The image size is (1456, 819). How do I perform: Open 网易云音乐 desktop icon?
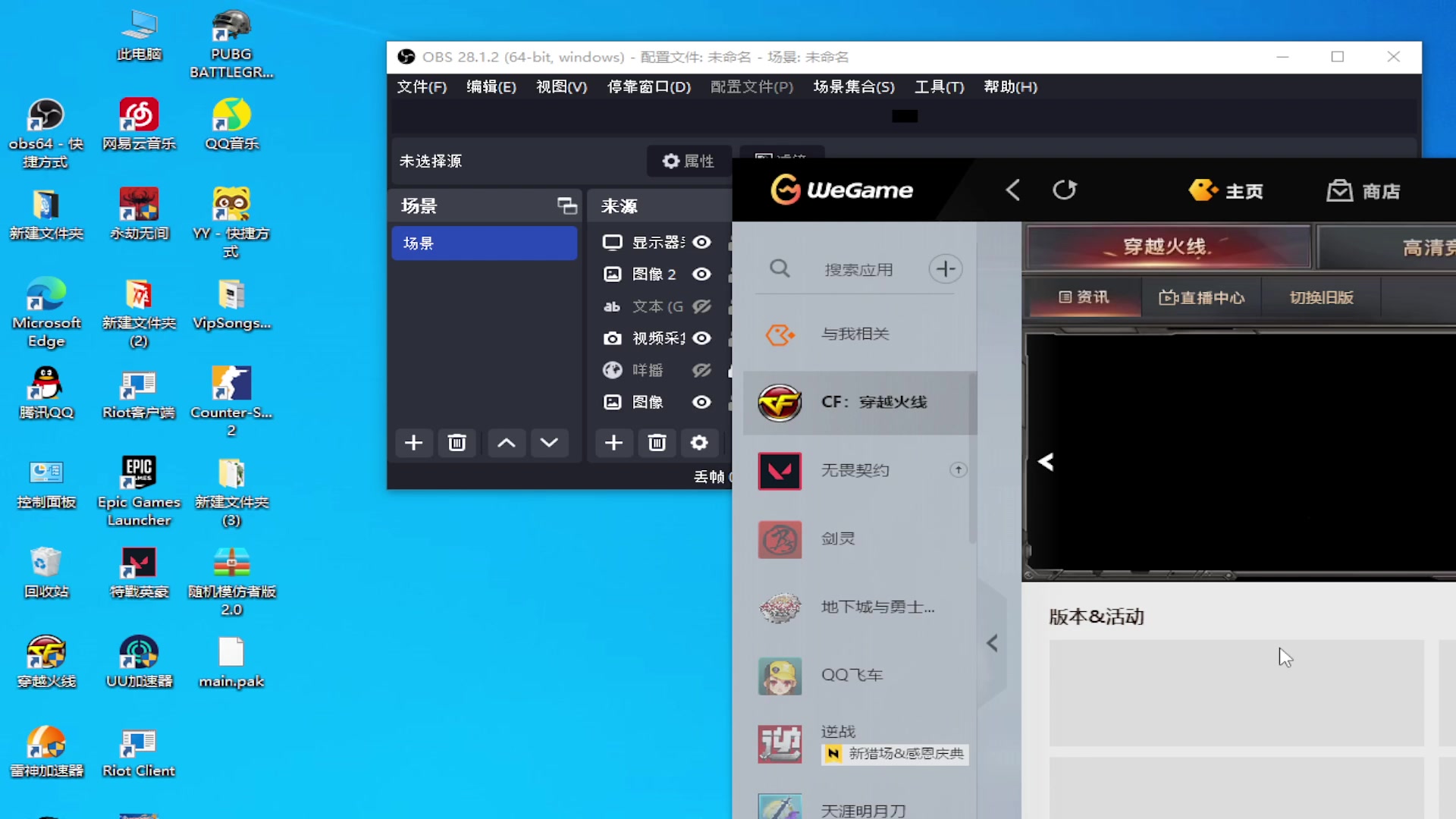pos(139,124)
